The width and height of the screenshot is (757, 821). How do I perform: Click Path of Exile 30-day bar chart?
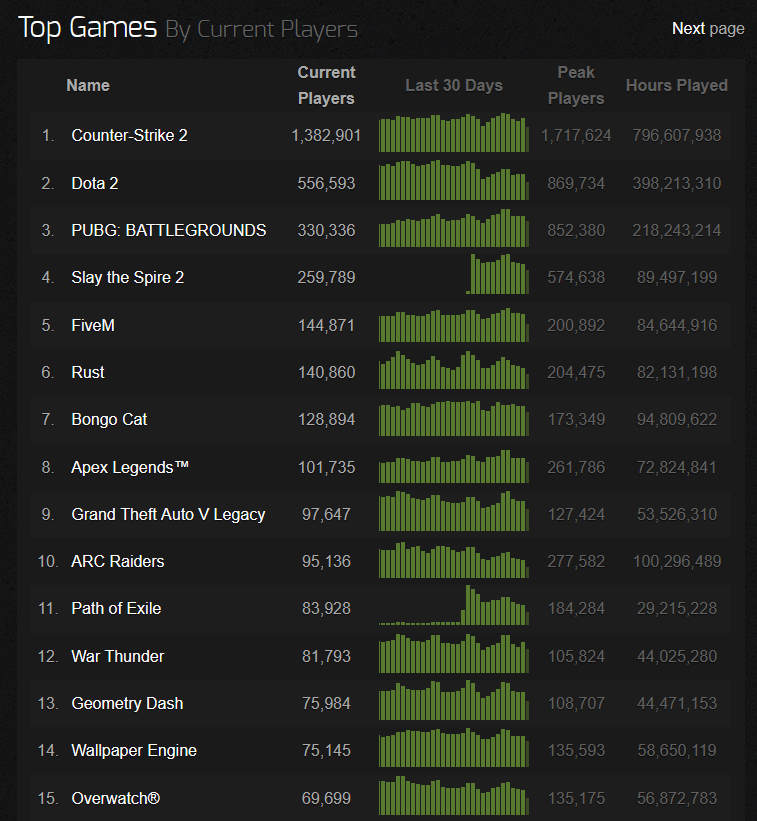pos(454,605)
